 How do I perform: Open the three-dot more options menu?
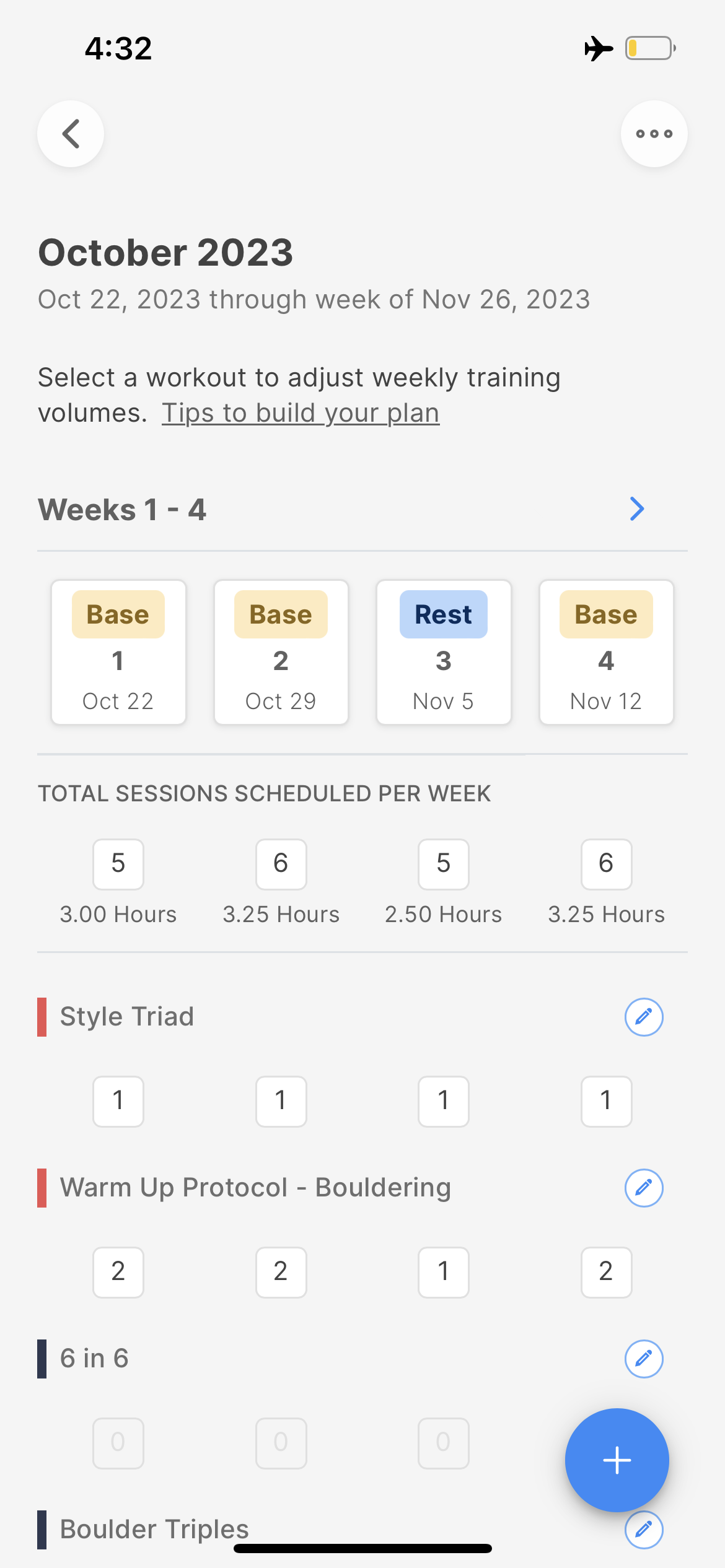pos(654,134)
